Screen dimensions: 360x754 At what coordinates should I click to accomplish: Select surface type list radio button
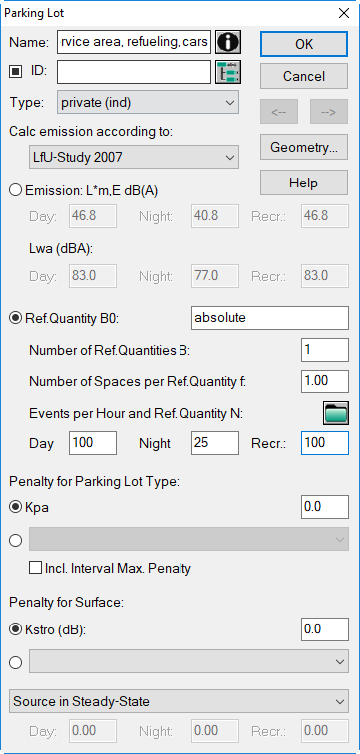tap(15, 662)
